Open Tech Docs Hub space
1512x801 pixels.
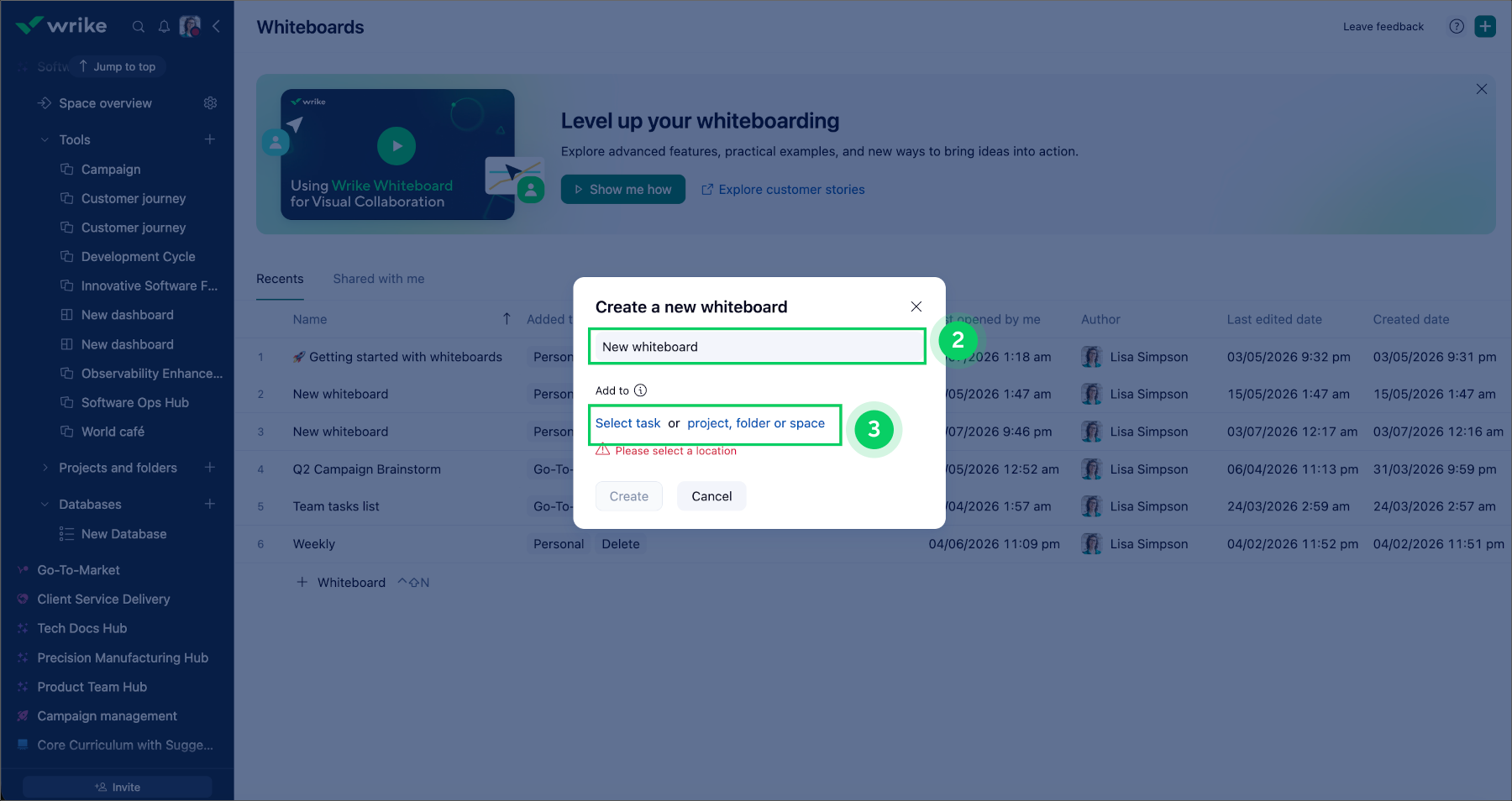82,629
